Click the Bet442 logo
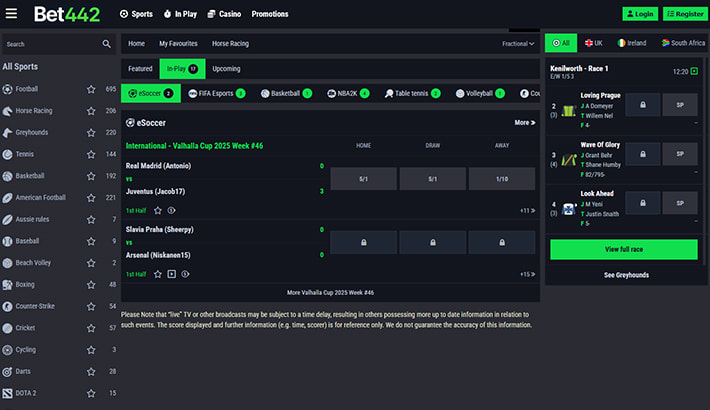The image size is (710, 410). [67, 14]
